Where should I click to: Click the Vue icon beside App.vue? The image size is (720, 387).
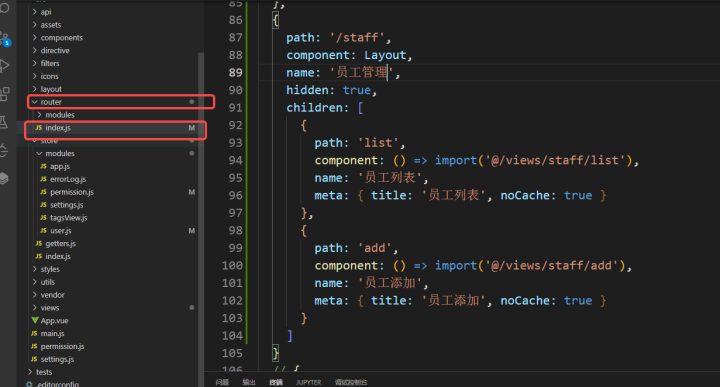point(34,320)
